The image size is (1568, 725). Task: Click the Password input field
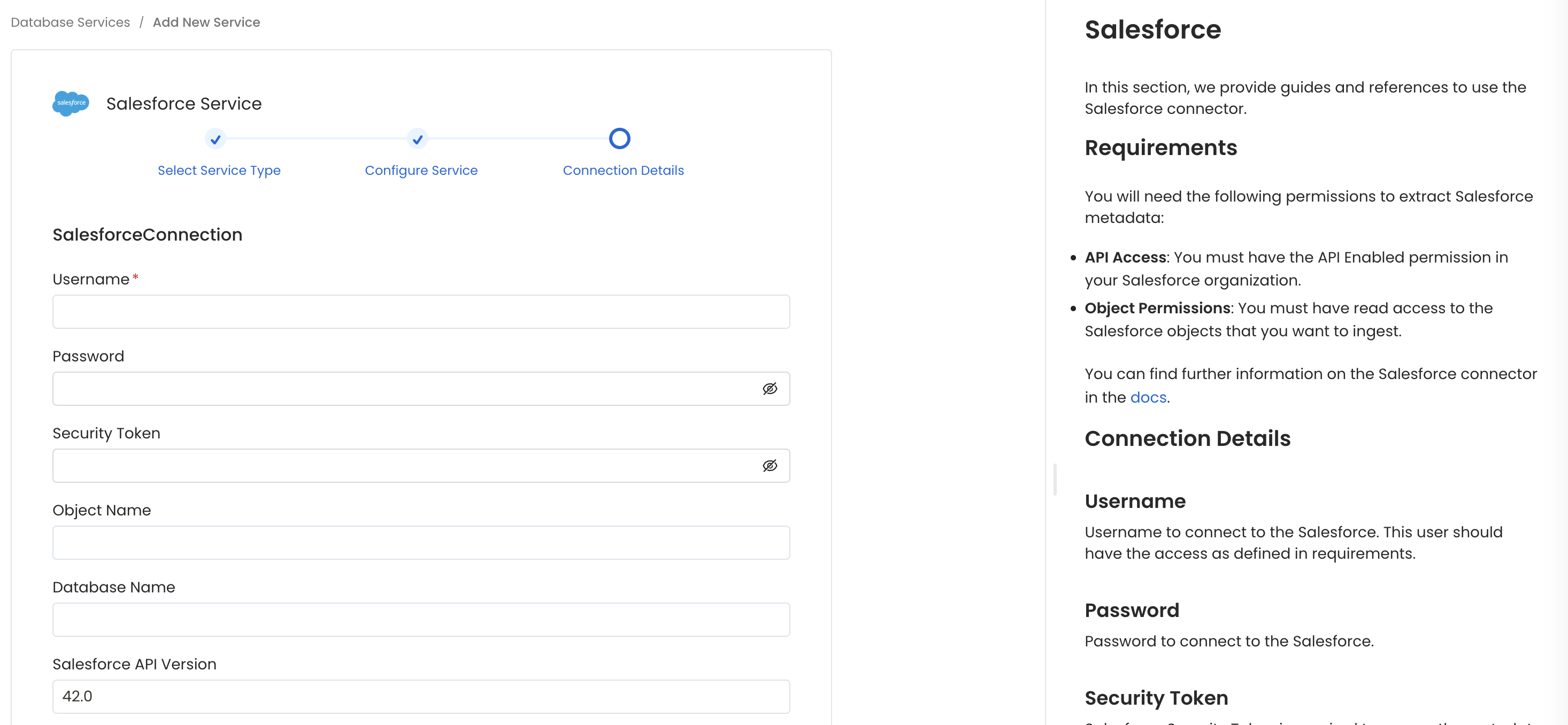pos(396,388)
